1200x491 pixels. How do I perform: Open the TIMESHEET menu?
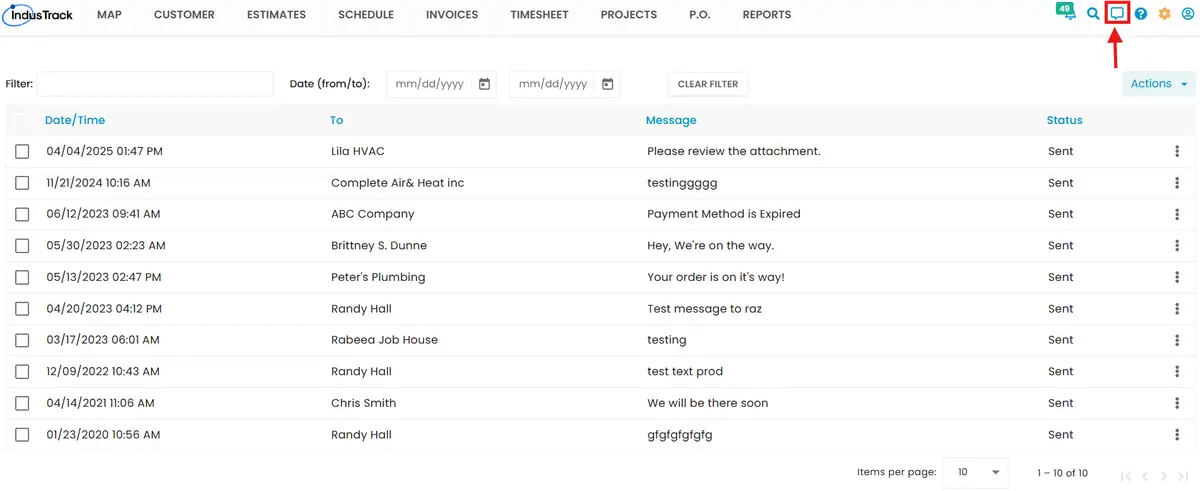click(x=540, y=15)
